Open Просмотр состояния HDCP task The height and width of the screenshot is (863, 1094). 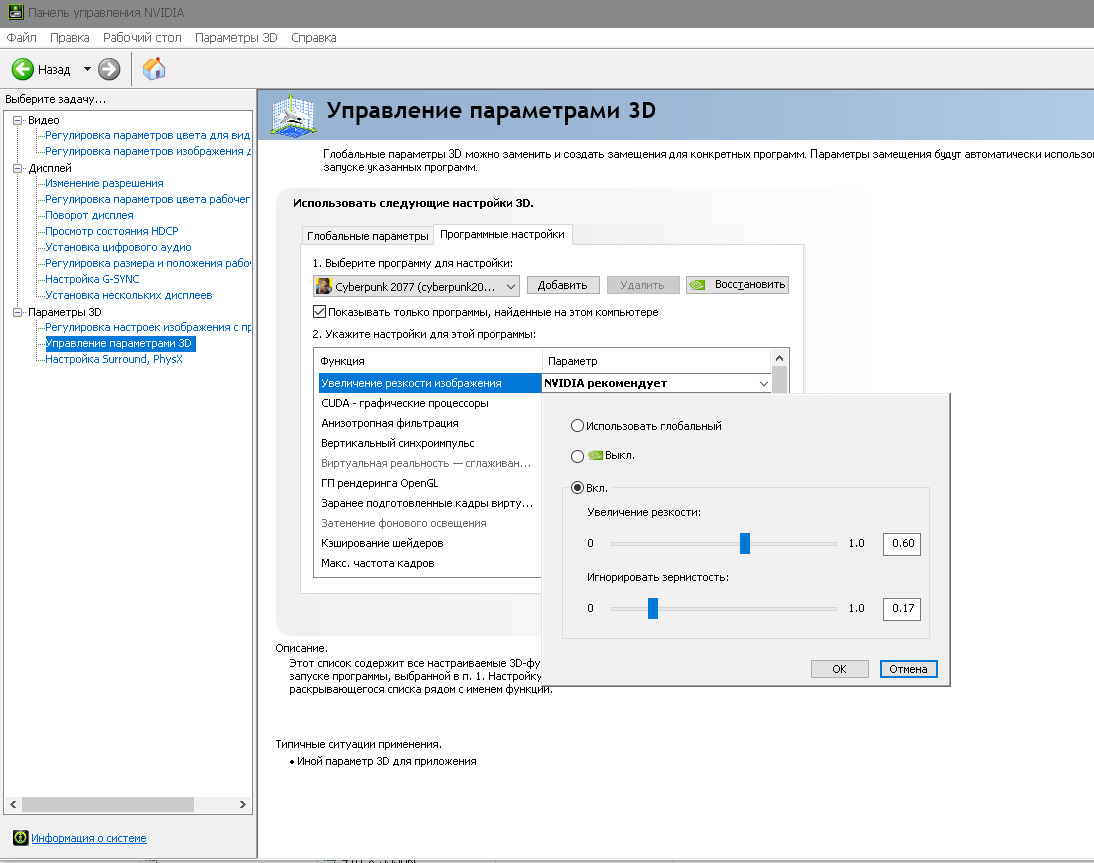coord(112,231)
